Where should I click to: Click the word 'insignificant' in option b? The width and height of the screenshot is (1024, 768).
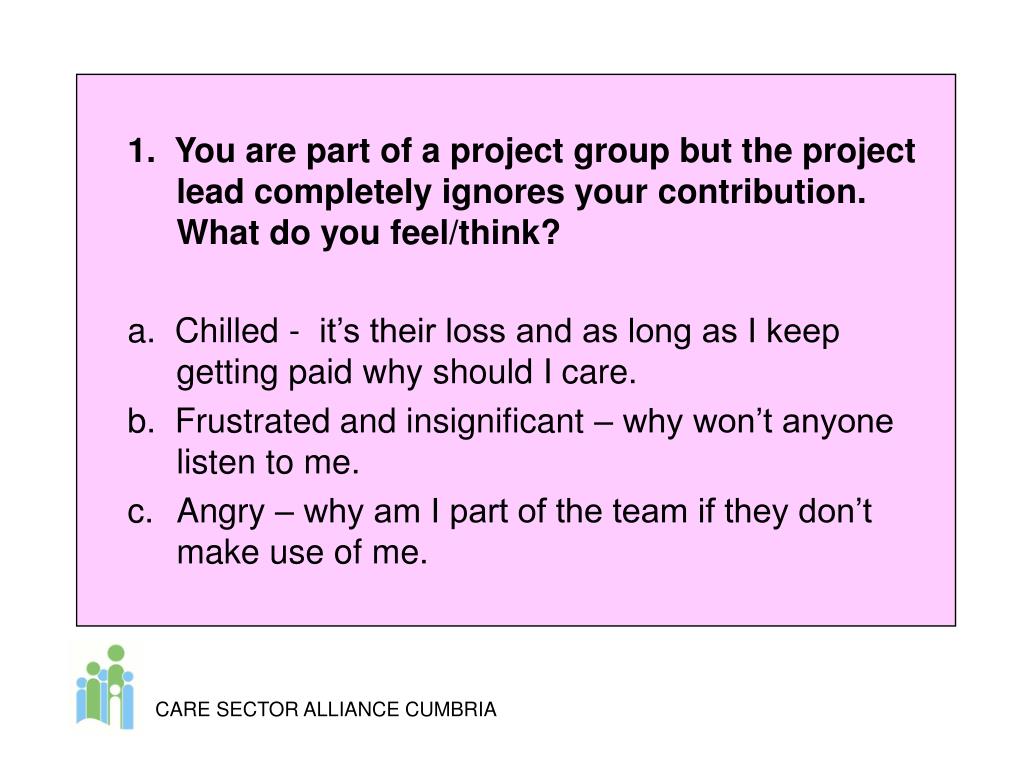coord(495,421)
